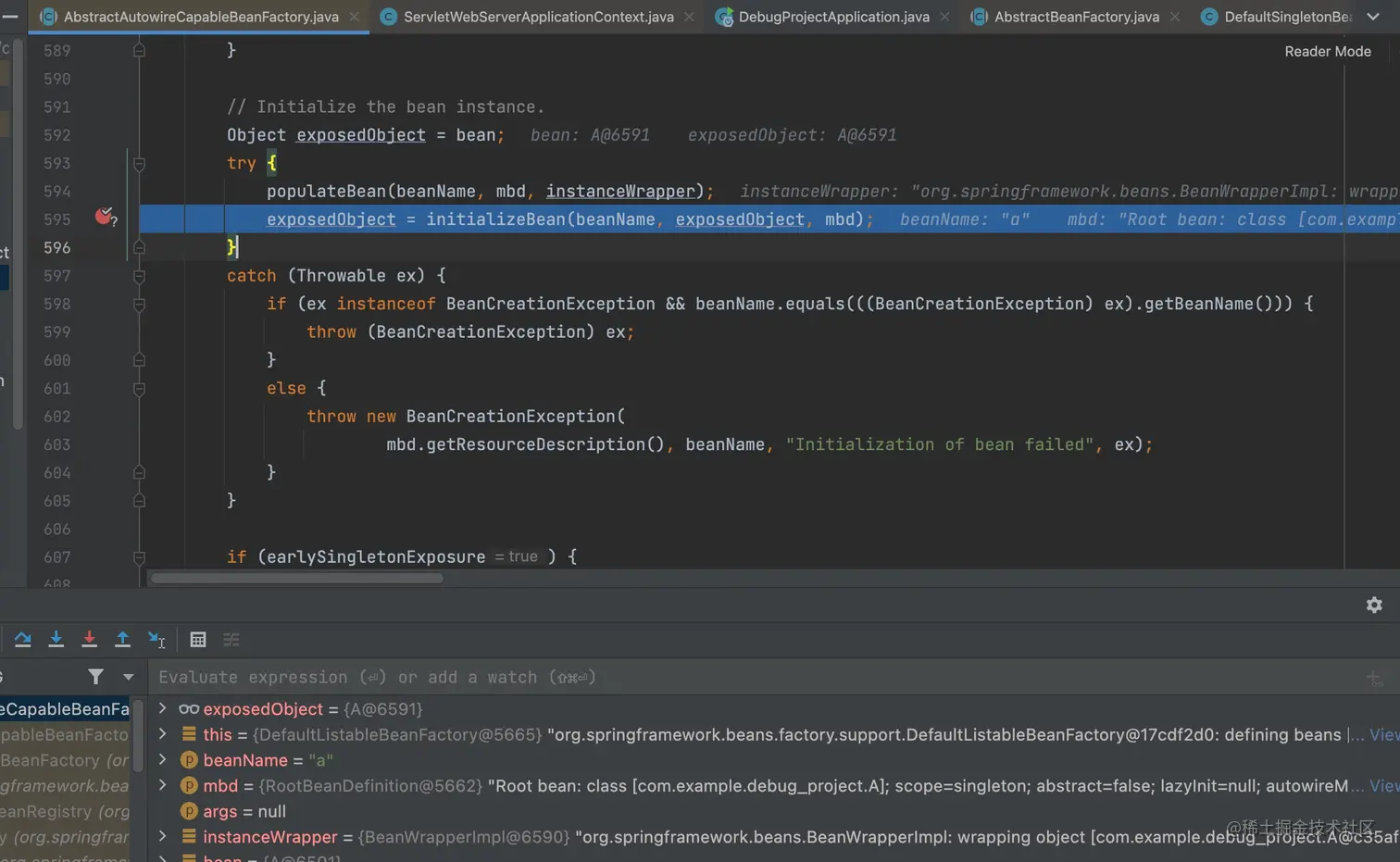Click the editor horizontal scrollbar thumb
1400x862 pixels.
pyautogui.click(x=296, y=579)
